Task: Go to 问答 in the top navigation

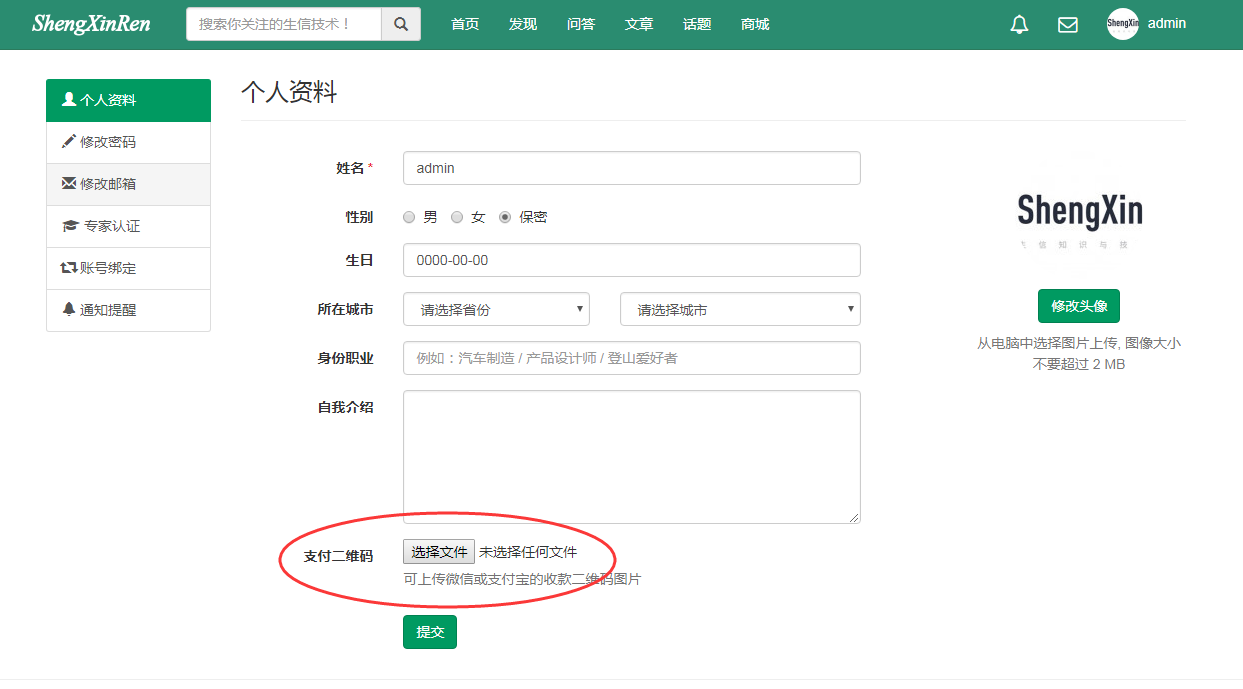Action: pos(581,25)
